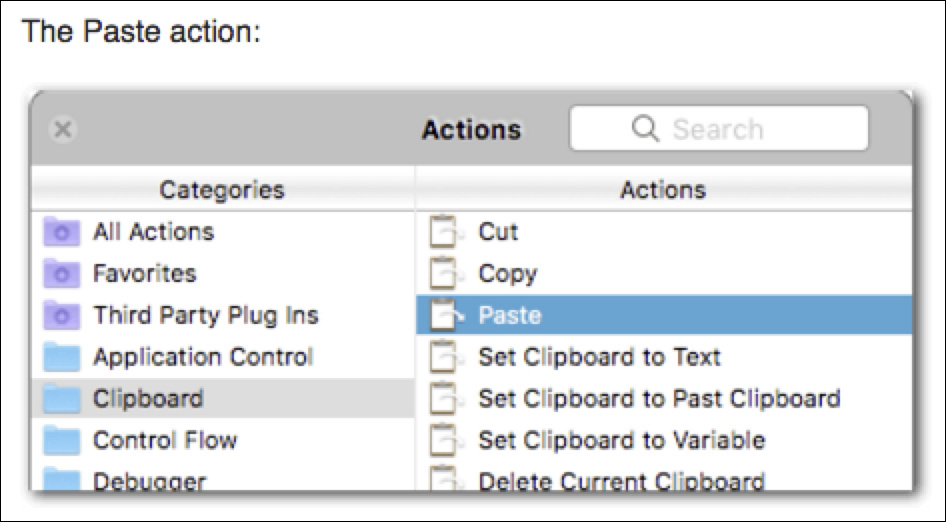
Task: Click the Copy action clipboard icon
Action: point(445,273)
